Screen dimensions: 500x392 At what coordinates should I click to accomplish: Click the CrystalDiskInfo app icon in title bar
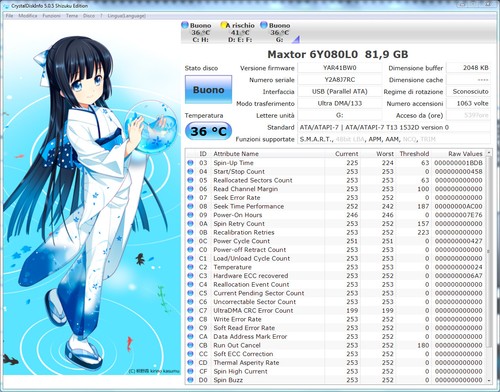pos(6,6)
